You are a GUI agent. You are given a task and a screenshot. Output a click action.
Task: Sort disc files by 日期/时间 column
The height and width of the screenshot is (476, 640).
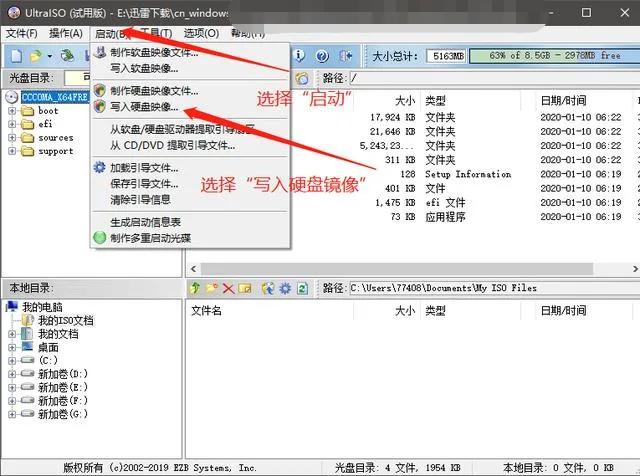click(x=563, y=100)
